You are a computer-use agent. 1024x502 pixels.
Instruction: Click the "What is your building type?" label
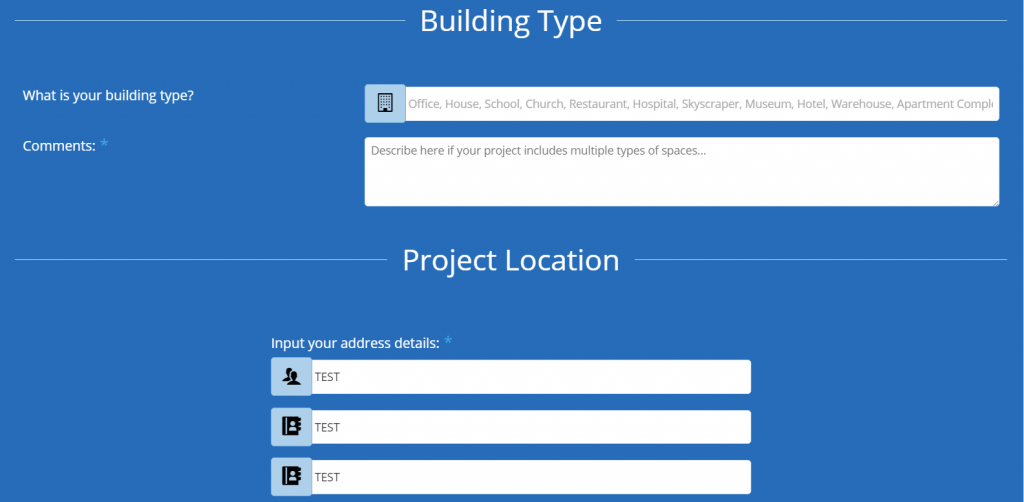point(108,96)
